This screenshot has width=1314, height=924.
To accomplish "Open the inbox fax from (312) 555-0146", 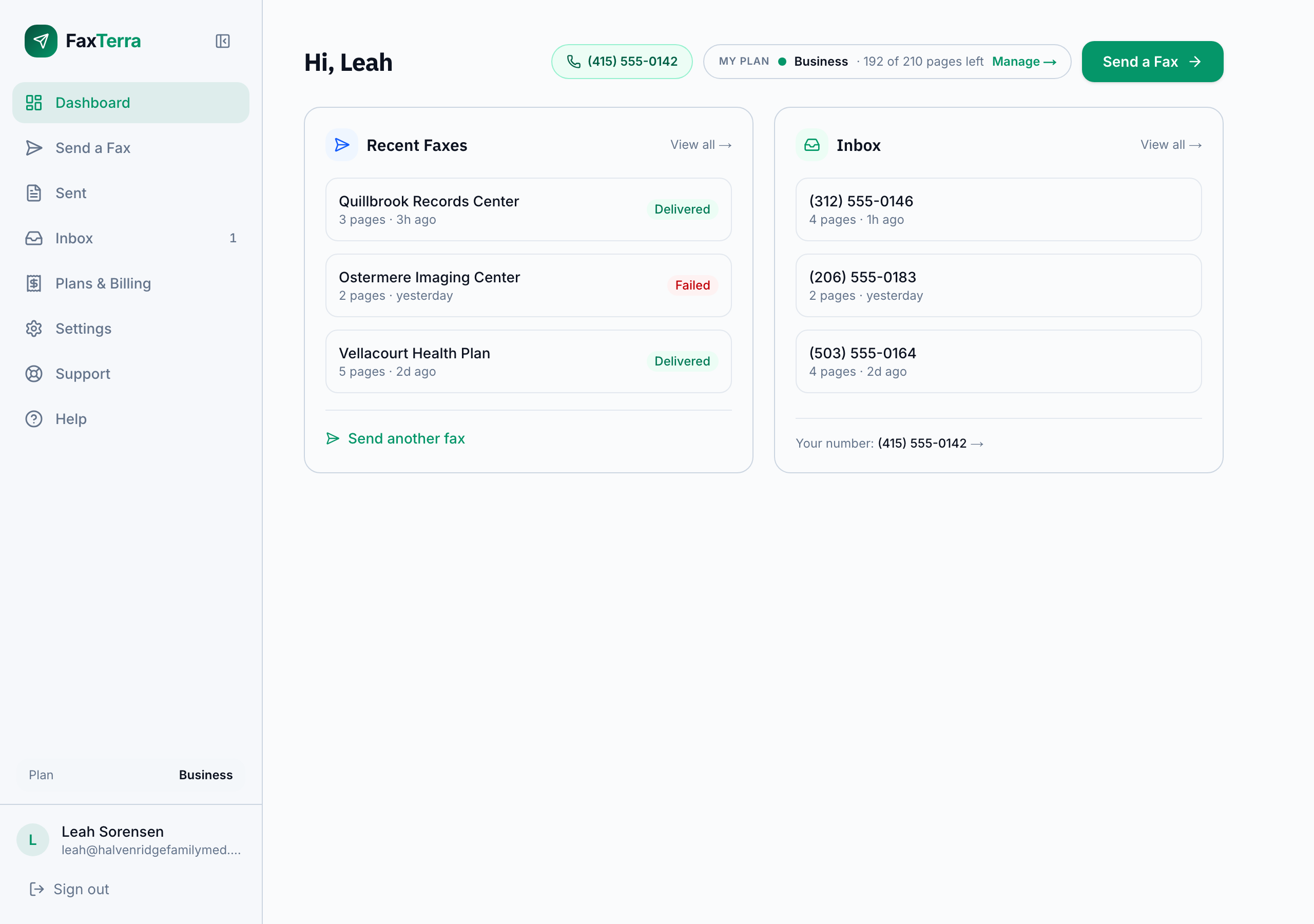I will (998, 209).
